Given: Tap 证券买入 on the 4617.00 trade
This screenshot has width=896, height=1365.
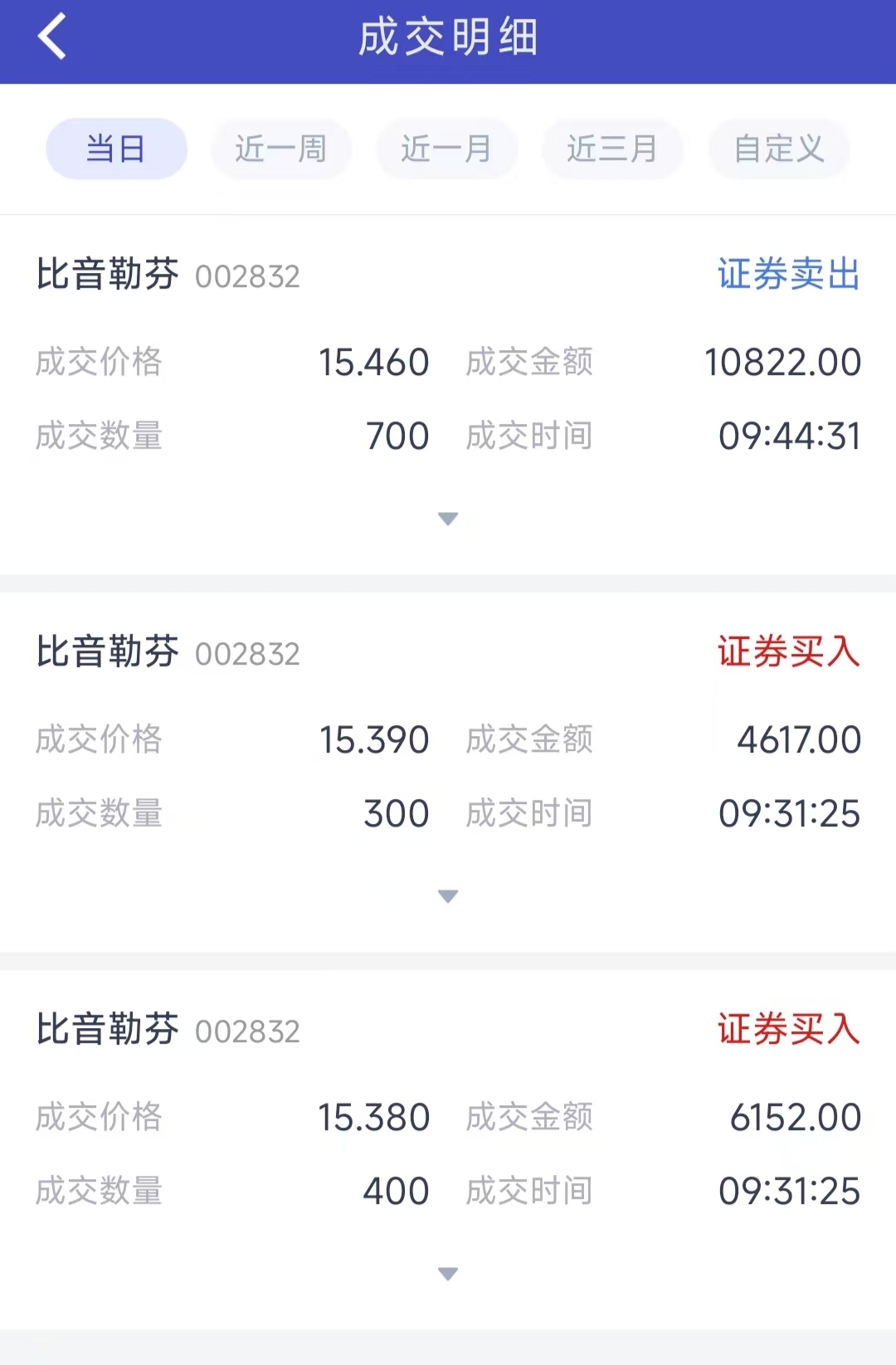Looking at the screenshot, I should coord(788,652).
